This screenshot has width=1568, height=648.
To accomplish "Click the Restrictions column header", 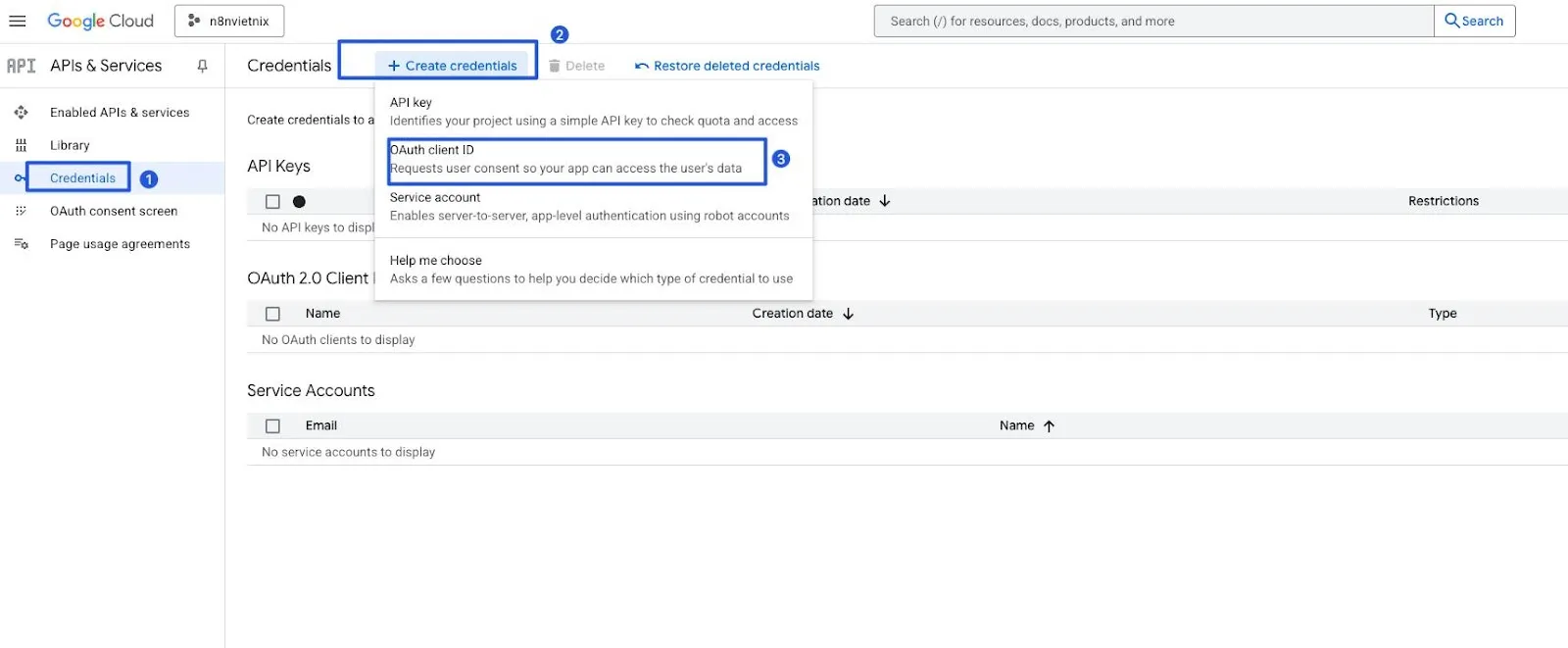I will coord(1444,201).
